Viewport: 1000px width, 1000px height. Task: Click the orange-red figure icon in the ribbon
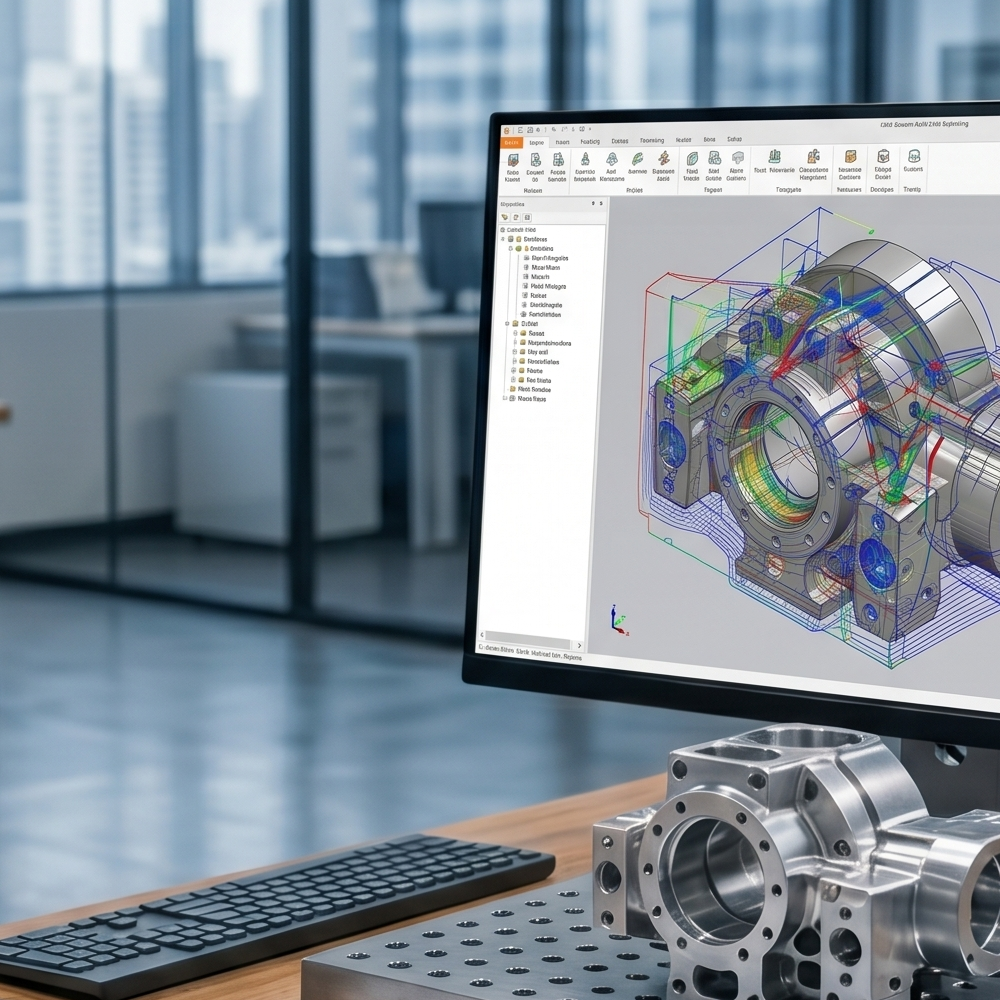pyautogui.click(x=664, y=158)
